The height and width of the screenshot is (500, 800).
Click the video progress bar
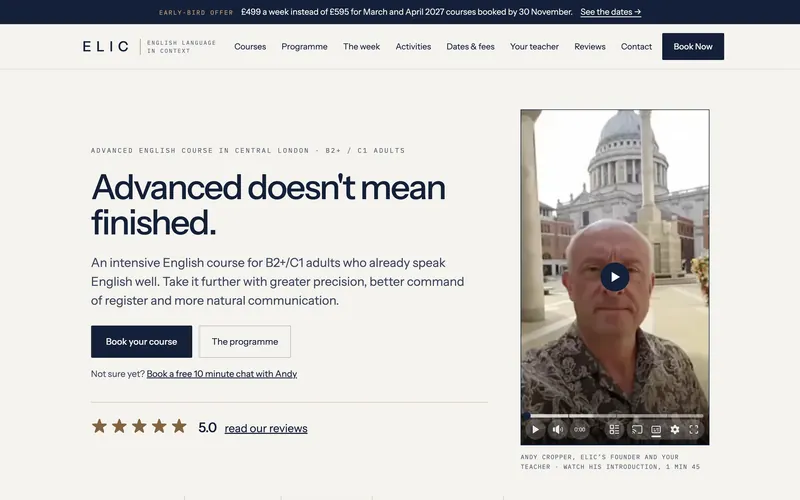tap(614, 416)
